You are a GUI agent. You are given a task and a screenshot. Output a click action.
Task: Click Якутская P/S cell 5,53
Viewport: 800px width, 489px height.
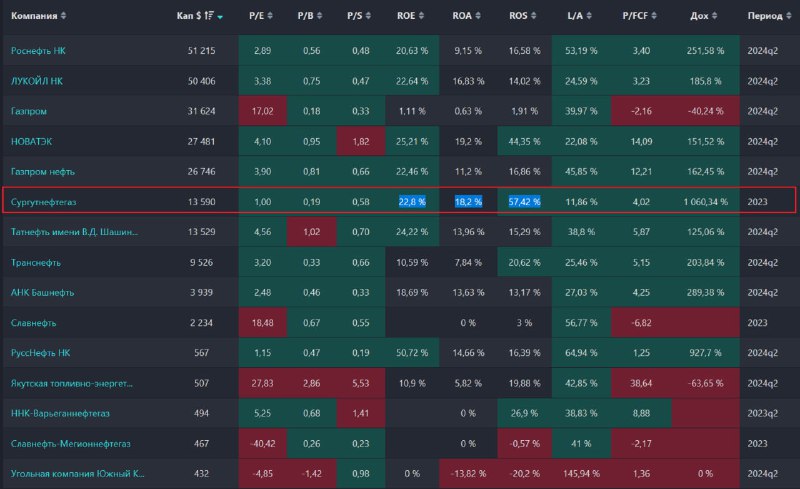click(x=361, y=383)
